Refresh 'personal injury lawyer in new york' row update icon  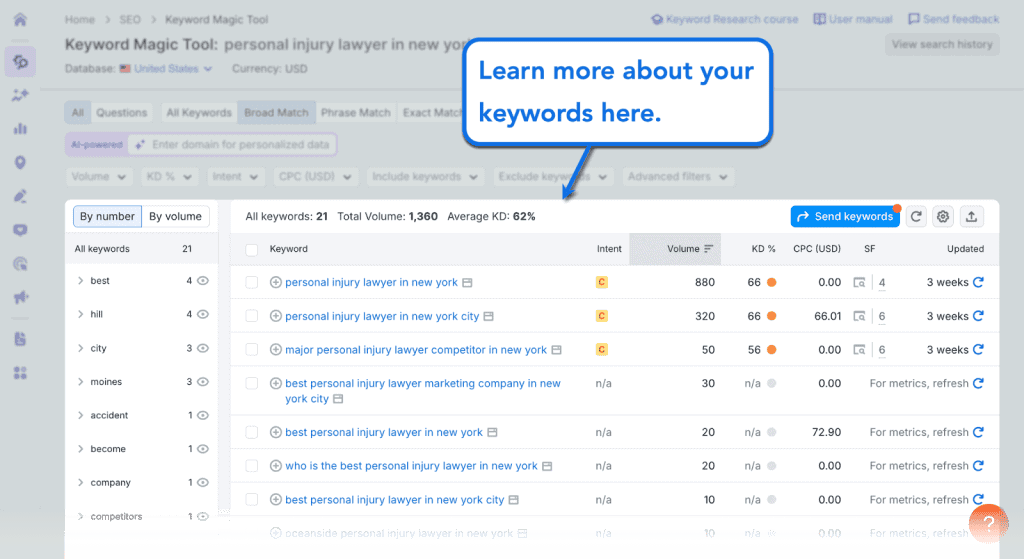978,282
